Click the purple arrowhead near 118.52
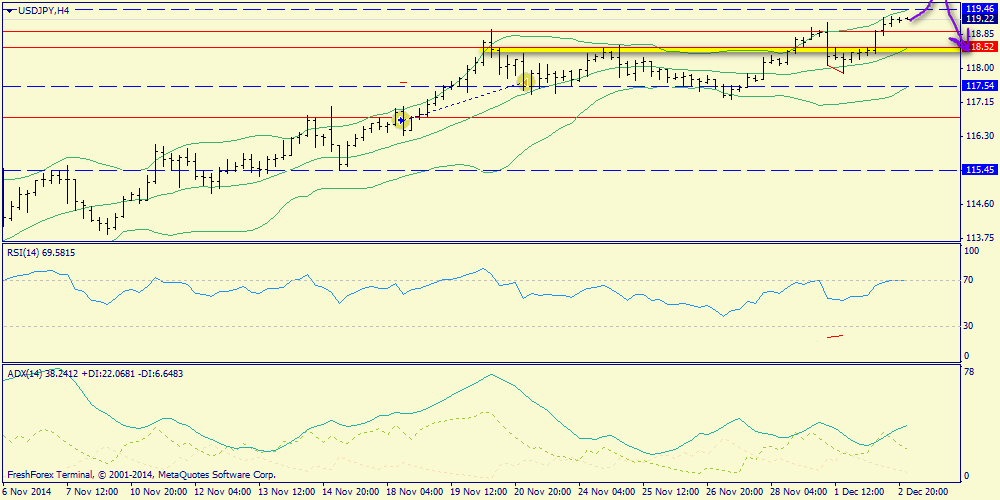The image size is (1000, 500). [x=965, y=46]
